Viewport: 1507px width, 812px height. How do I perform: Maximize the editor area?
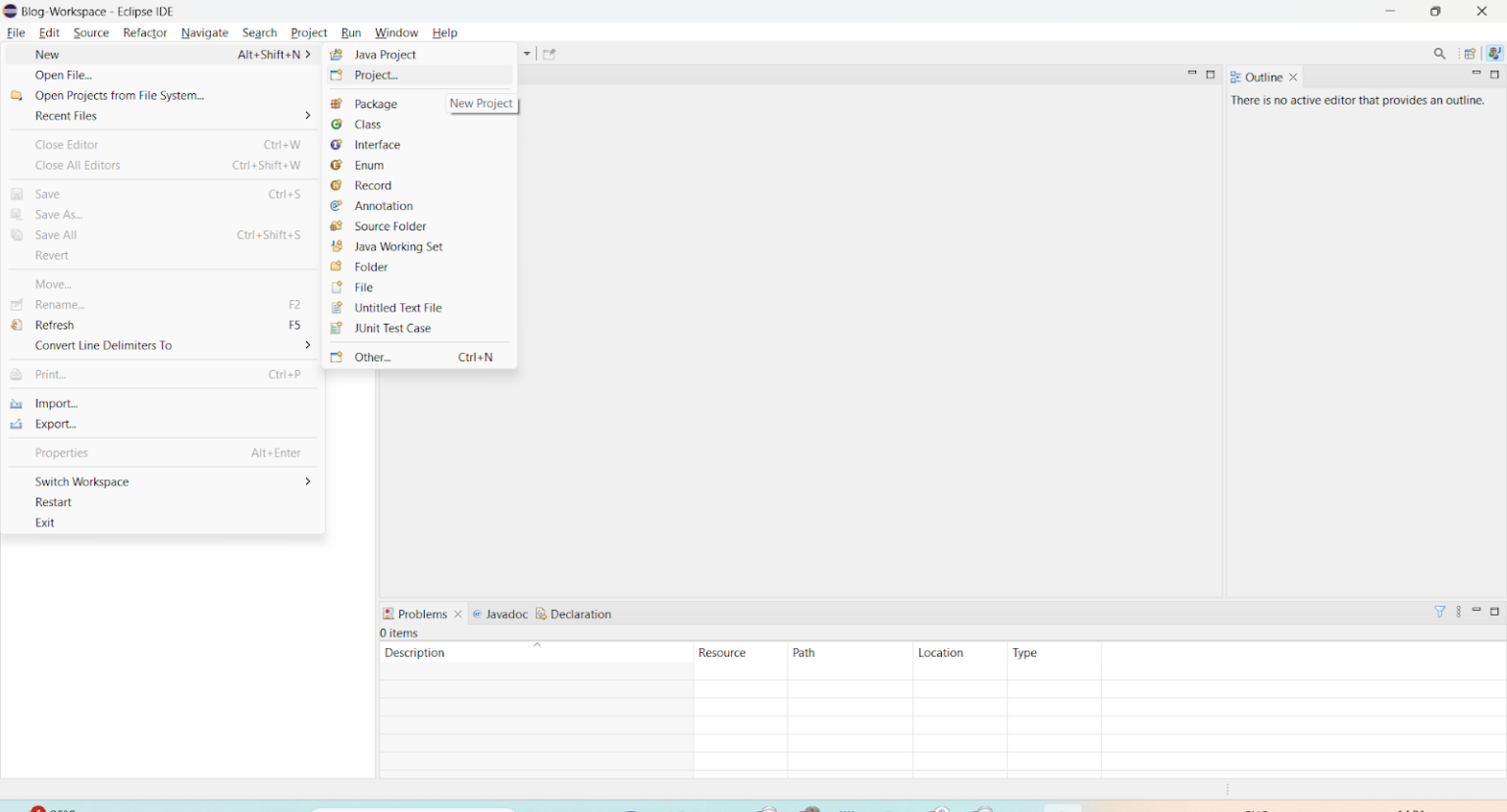point(1211,73)
